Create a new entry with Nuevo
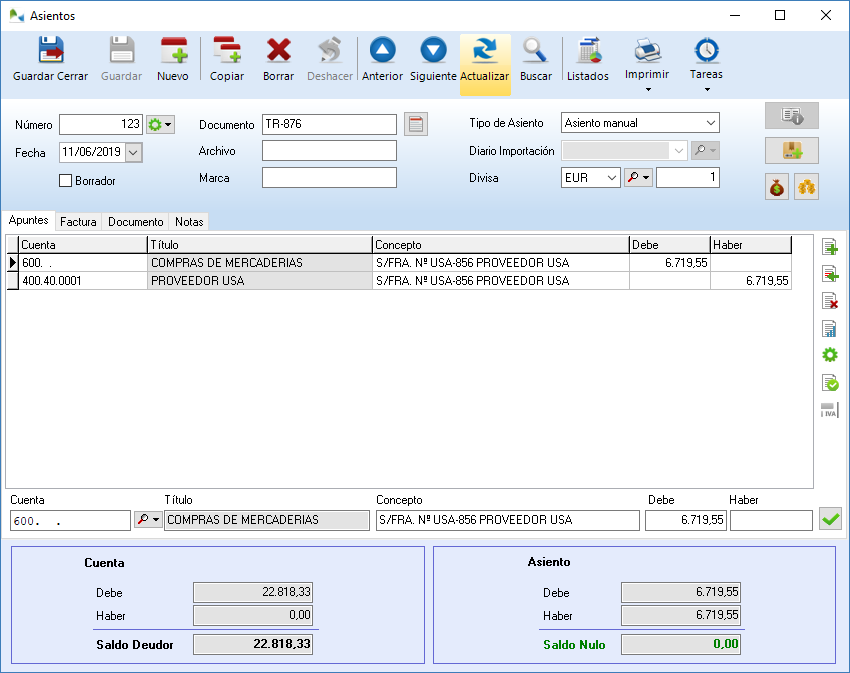Image resolution: width=850 pixels, height=673 pixels. [x=173, y=60]
